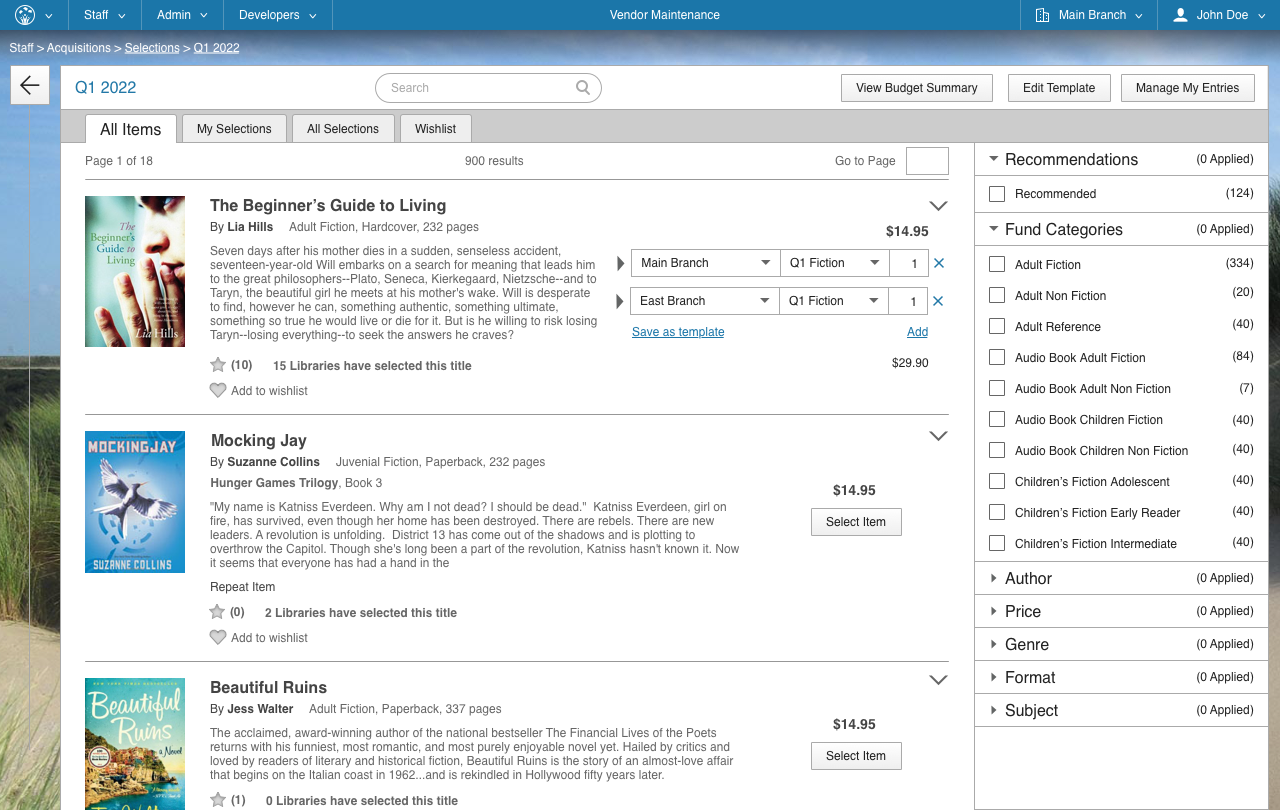Viewport: 1280px width, 810px height.
Task: Click the back arrow above the item list
Action: tap(30, 84)
